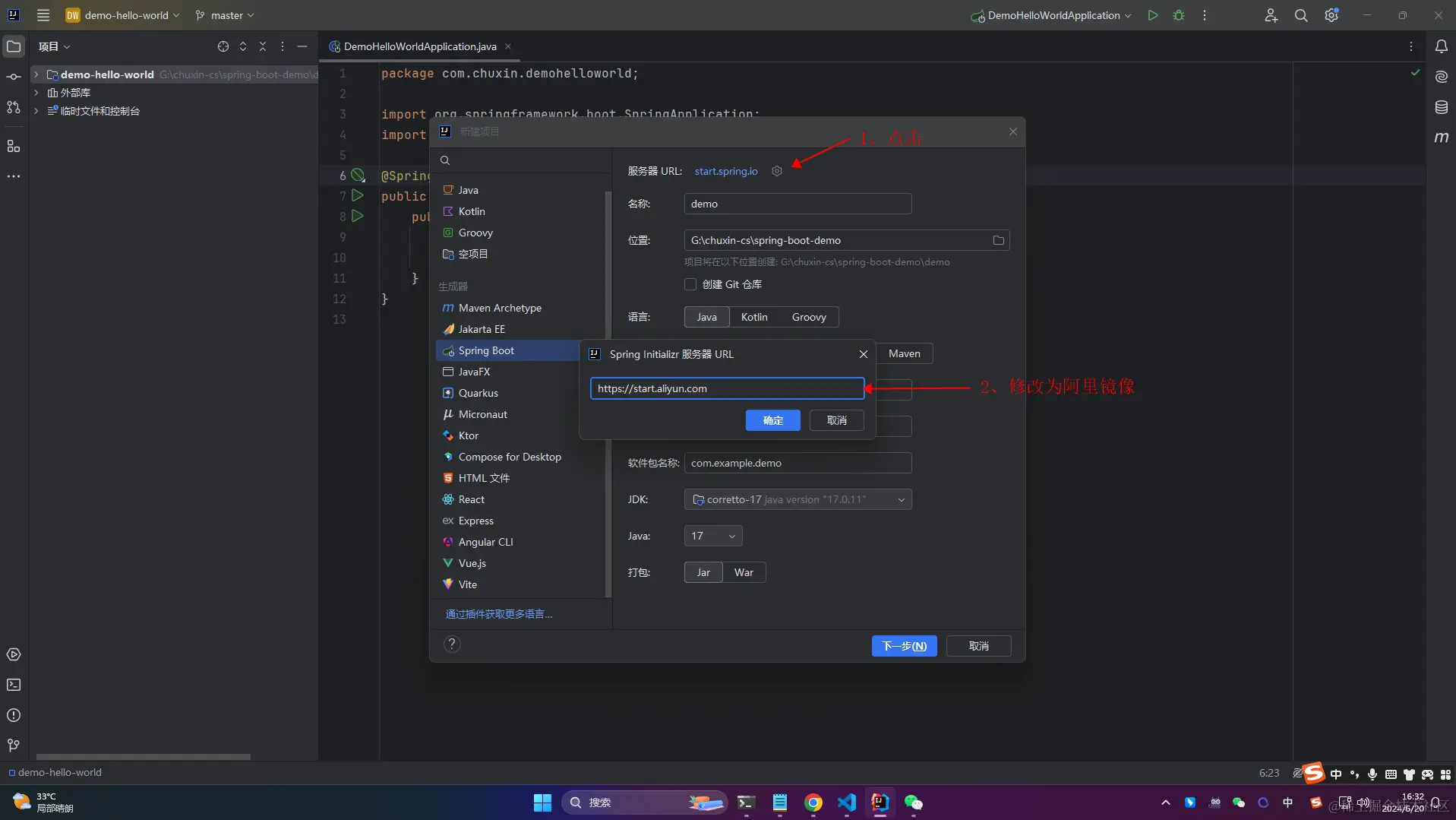1456x820 pixels.
Task: Click 取消 in Spring Initializr URL dialog
Action: coord(836,420)
